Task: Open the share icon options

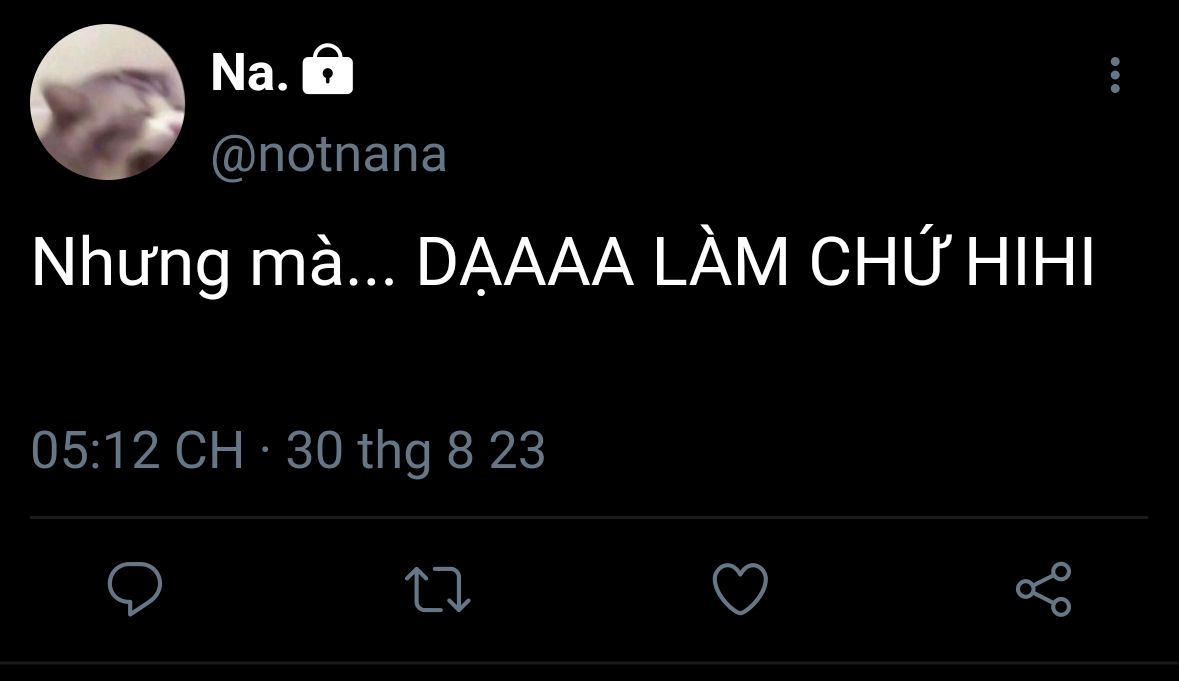Action: pos(1043,588)
